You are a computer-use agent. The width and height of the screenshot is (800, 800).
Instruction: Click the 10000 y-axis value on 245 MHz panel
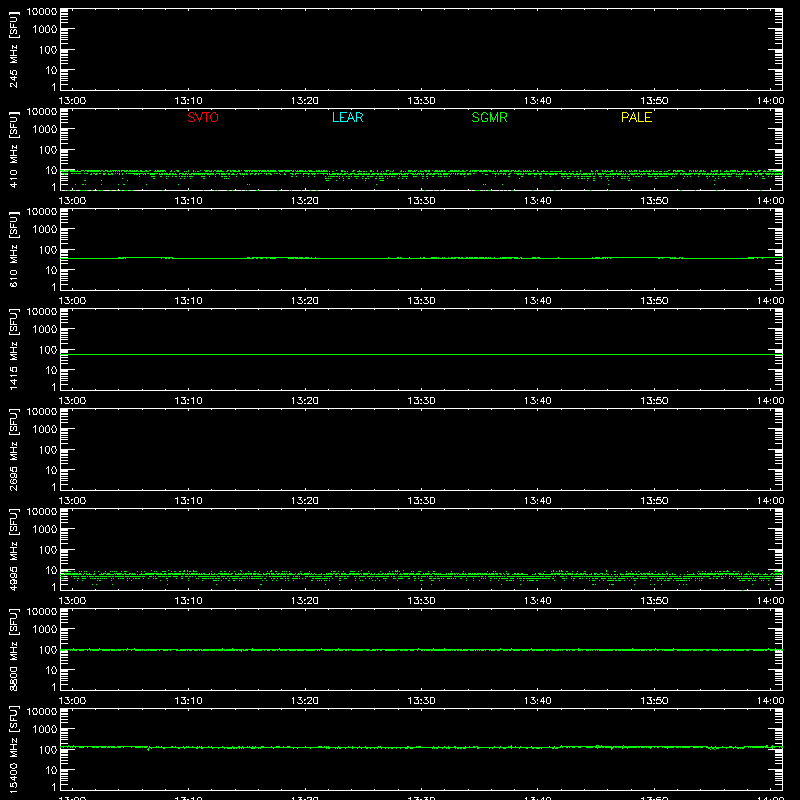42,12
